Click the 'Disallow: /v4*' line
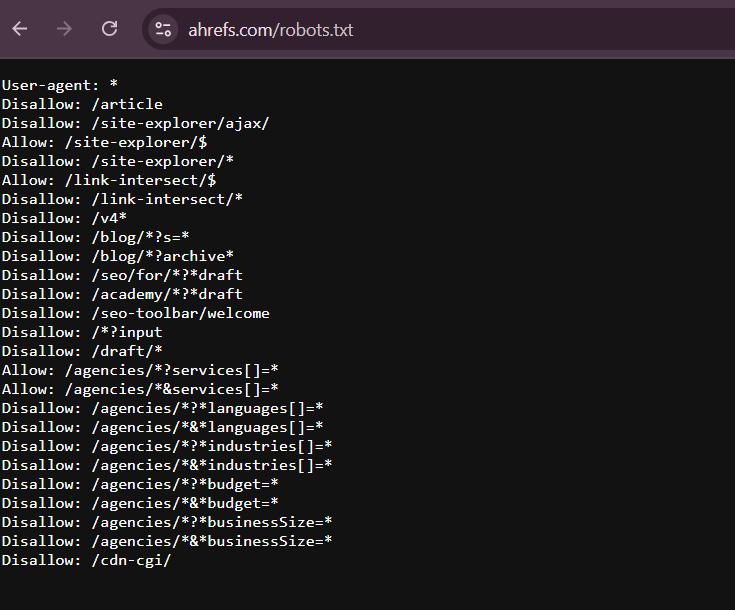 coord(64,218)
